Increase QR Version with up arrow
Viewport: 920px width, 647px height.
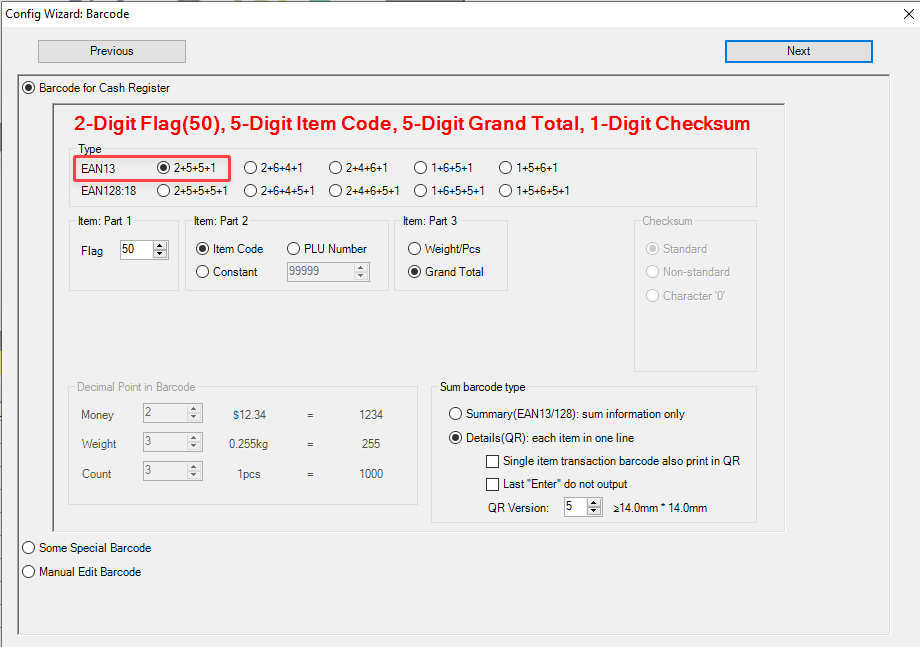click(x=594, y=503)
